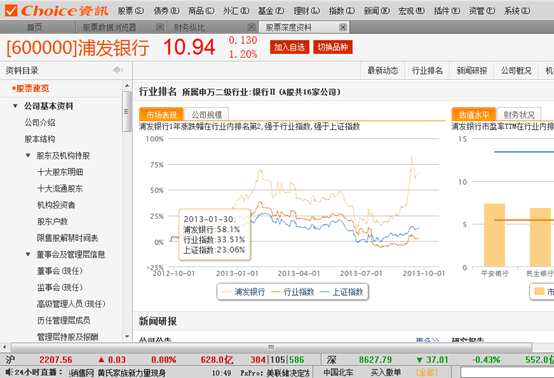Collapse the 董事会及管理层信息 tree node
Image resolution: width=554 pixels, height=378 pixels.
[x=28, y=254]
